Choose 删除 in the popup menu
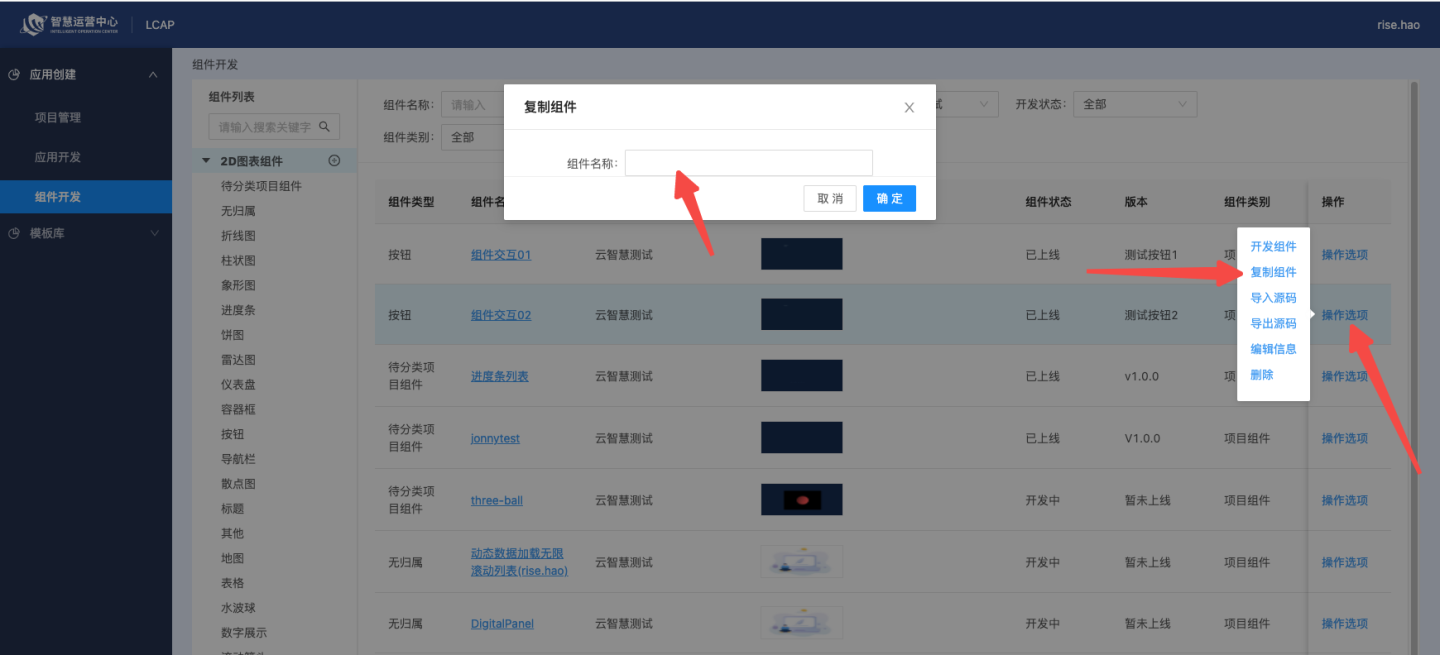The height and width of the screenshot is (655, 1440). 1262,374
